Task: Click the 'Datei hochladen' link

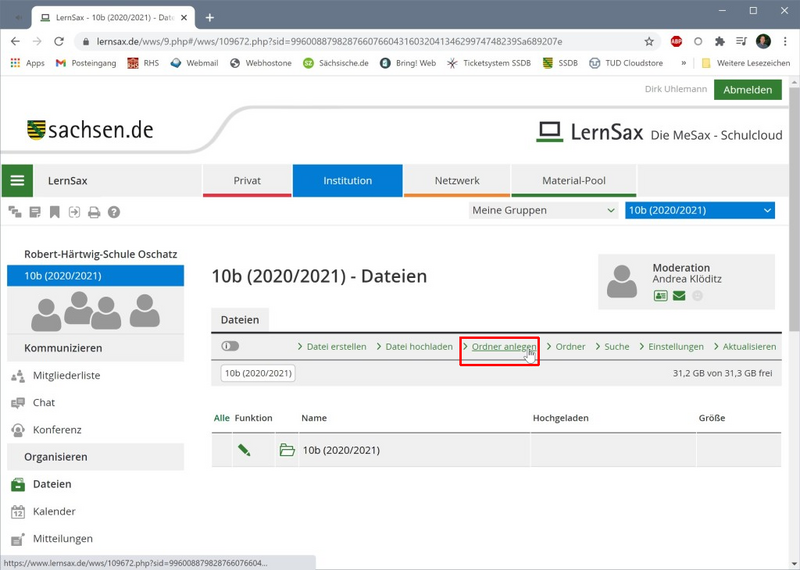Action: [419, 346]
